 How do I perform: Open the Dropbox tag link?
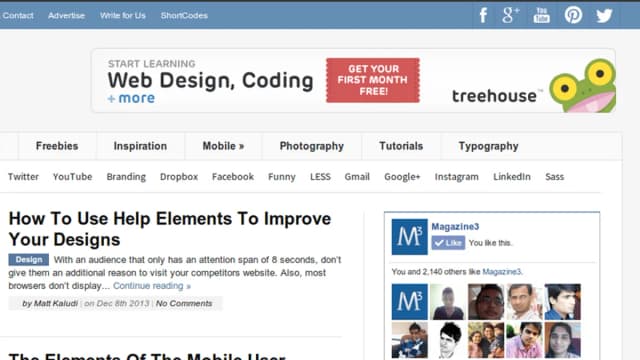pyautogui.click(x=179, y=177)
